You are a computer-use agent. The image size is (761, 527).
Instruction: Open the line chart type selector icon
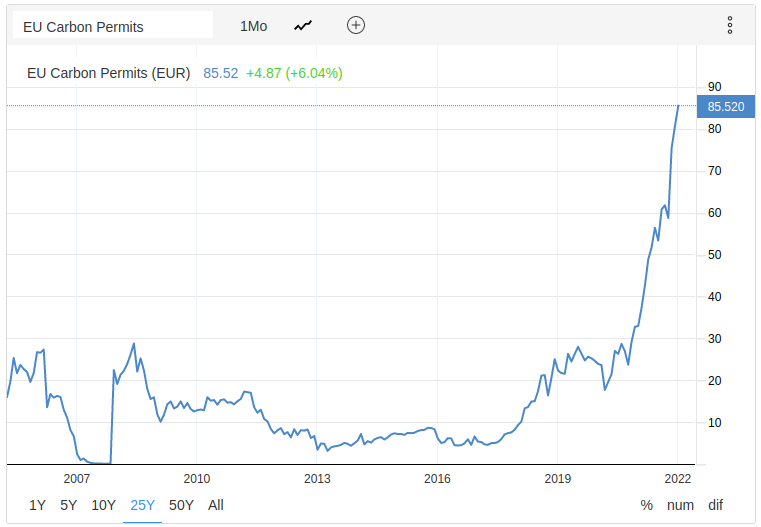[303, 26]
